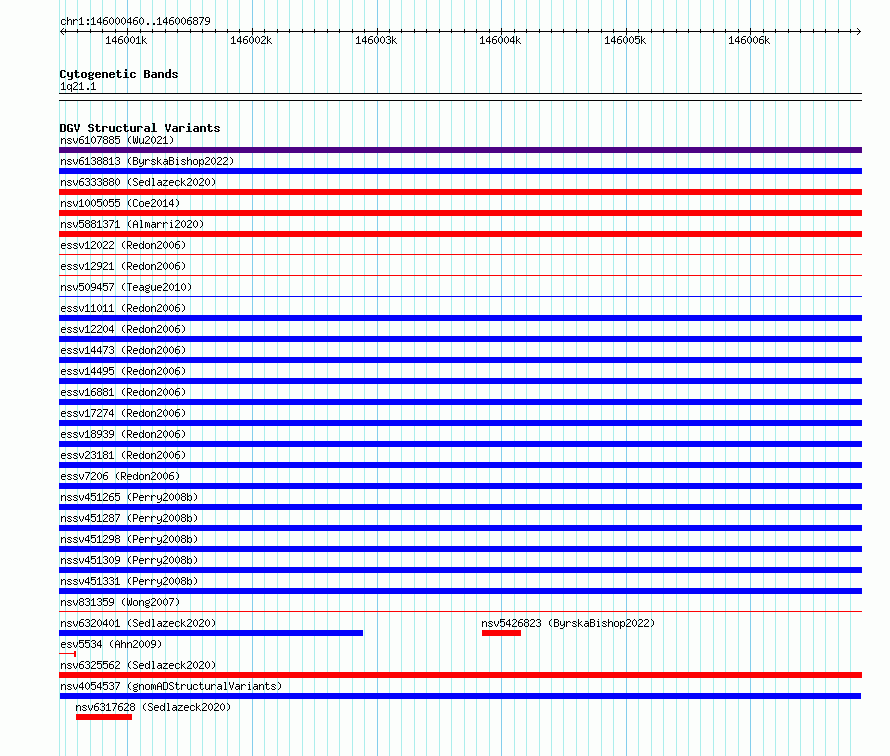
Task: Select essv12204 (Redon2006) label
Action: [123, 329]
